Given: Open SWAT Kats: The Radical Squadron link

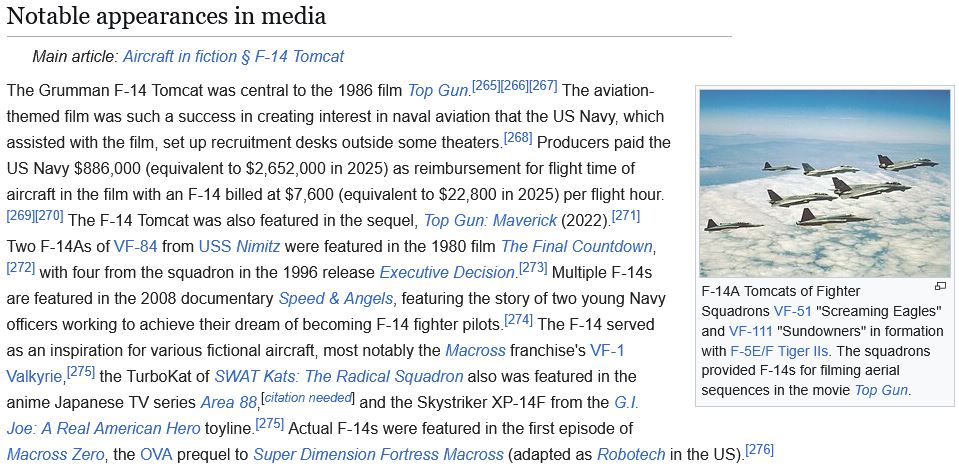Looking at the screenshot, I should [338, 376].
